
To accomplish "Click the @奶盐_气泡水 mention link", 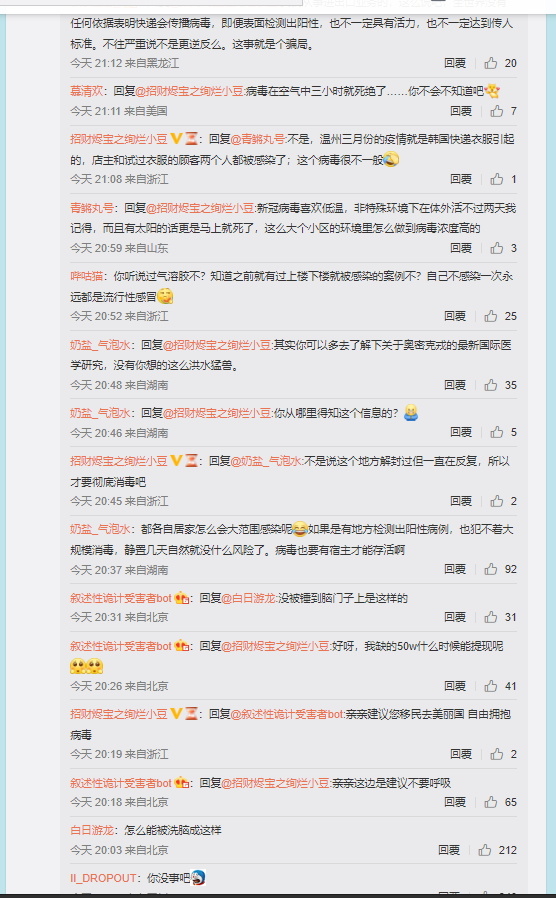I will pos(266,461).
